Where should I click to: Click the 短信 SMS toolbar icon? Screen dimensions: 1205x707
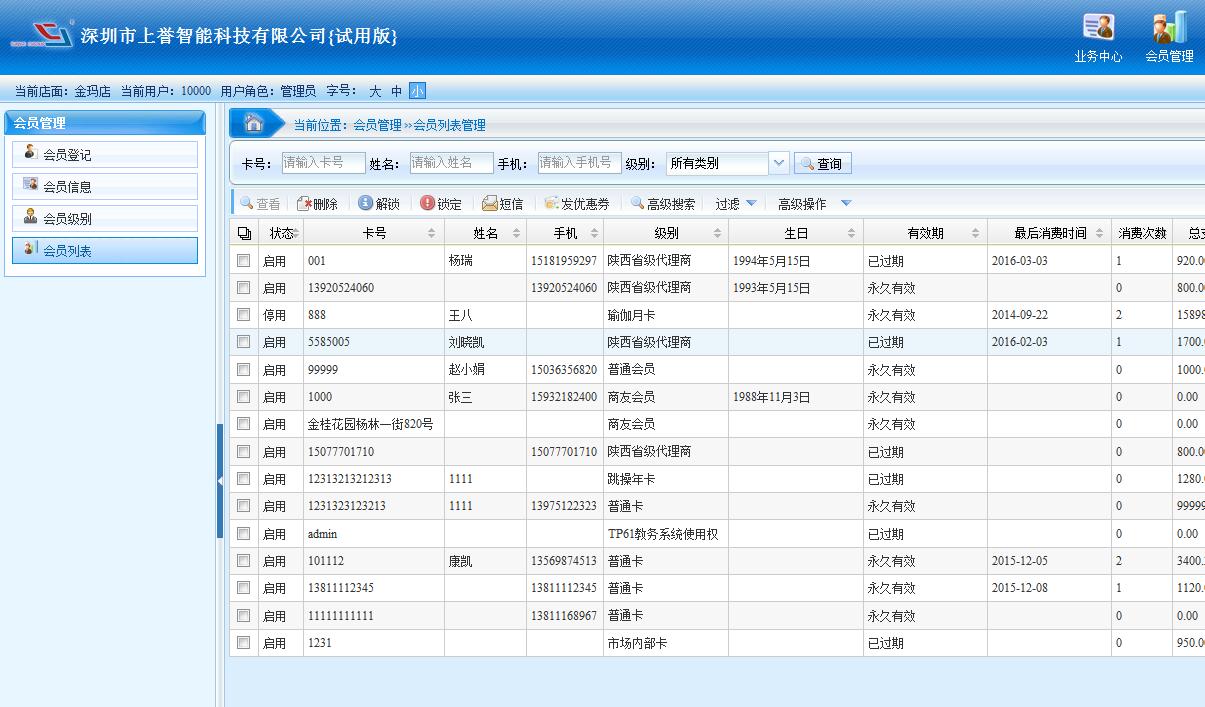490,204
